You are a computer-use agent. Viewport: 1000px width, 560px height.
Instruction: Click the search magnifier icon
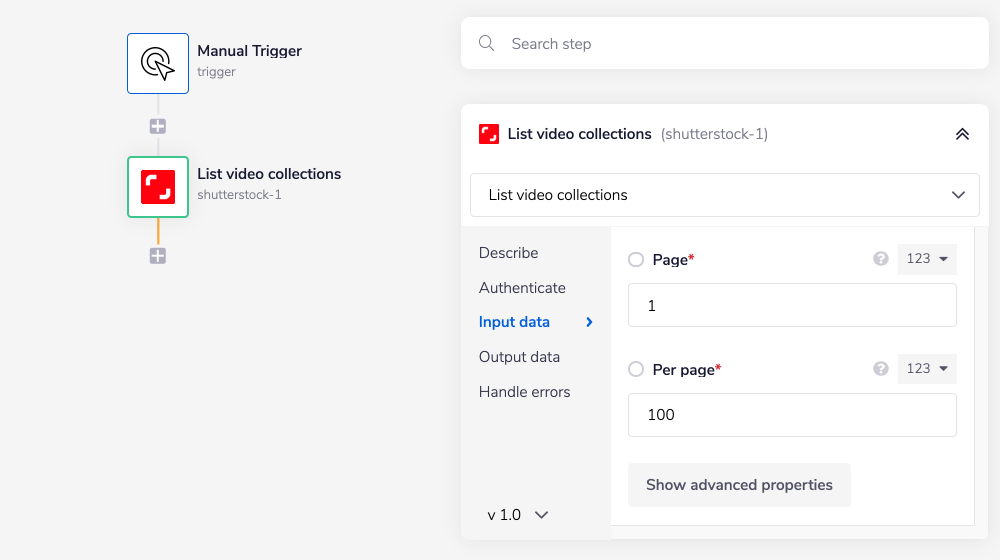[x=487, y=44]
